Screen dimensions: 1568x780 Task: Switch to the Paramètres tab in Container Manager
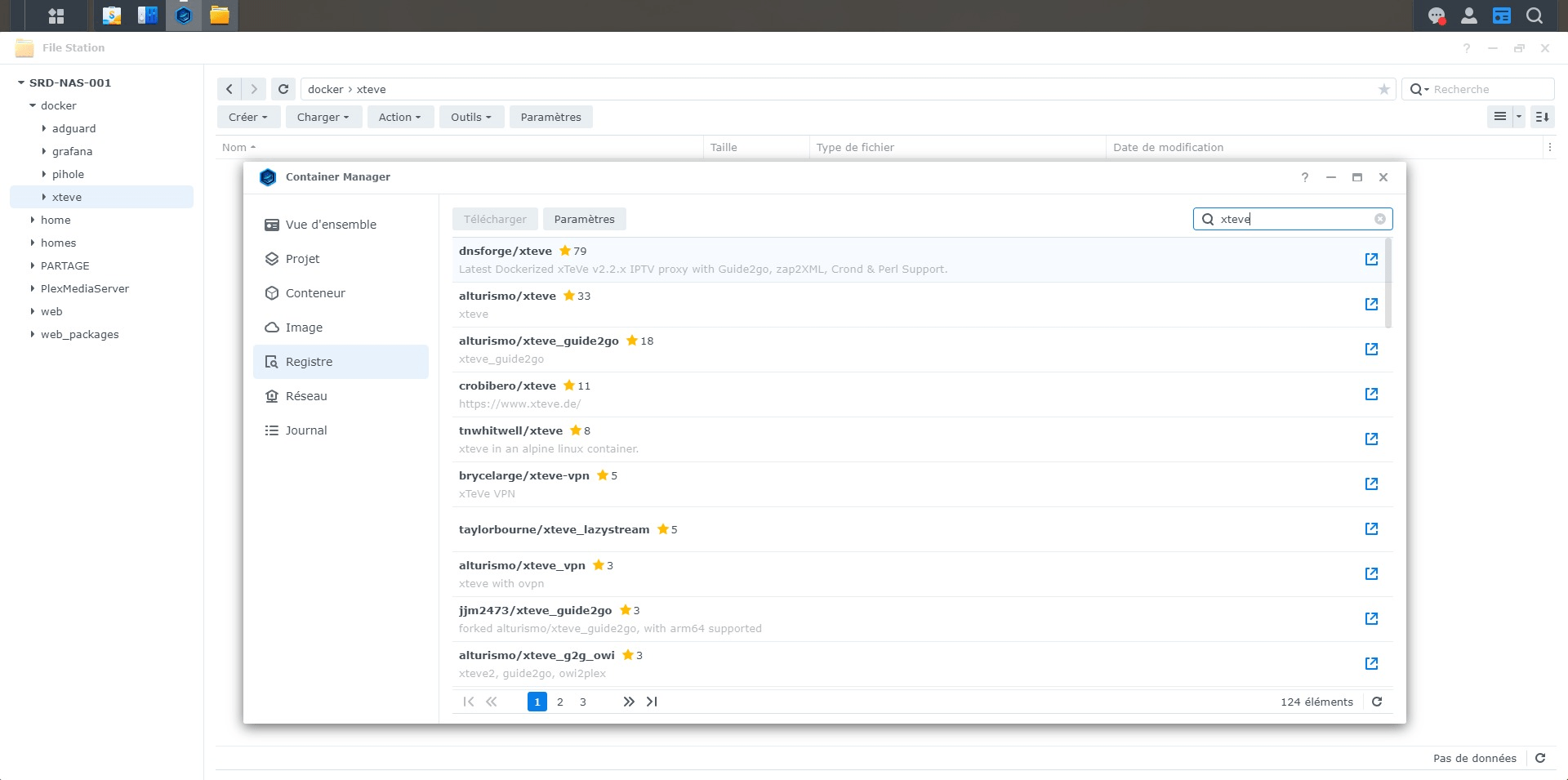click(585, 218)
